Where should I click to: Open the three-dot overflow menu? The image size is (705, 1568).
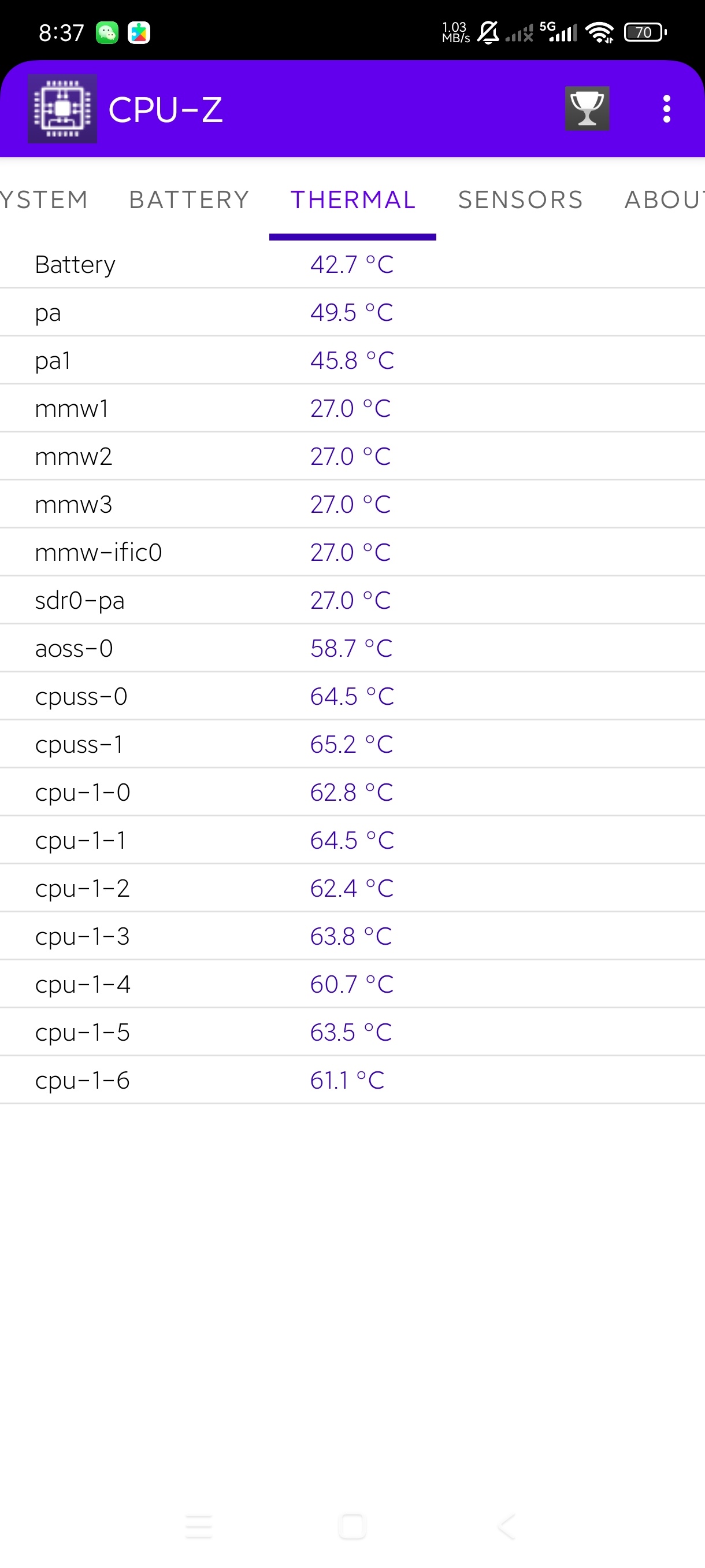click(667, 109)
